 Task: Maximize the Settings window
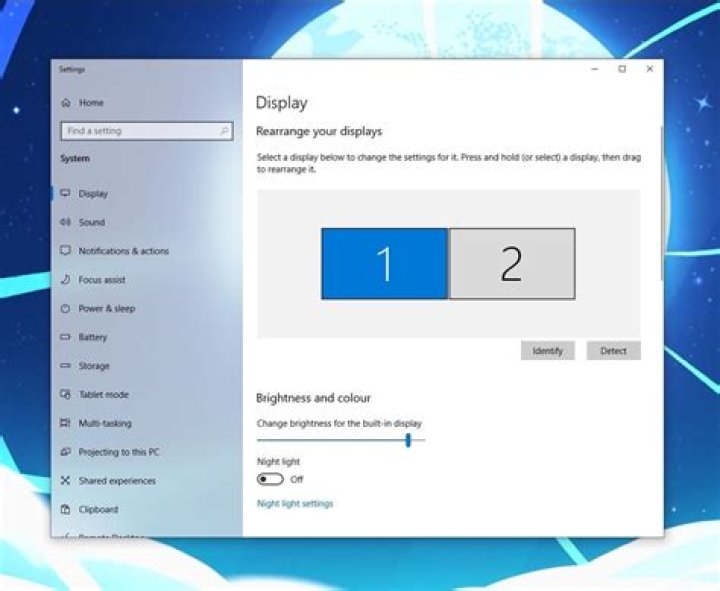point(622,69)
